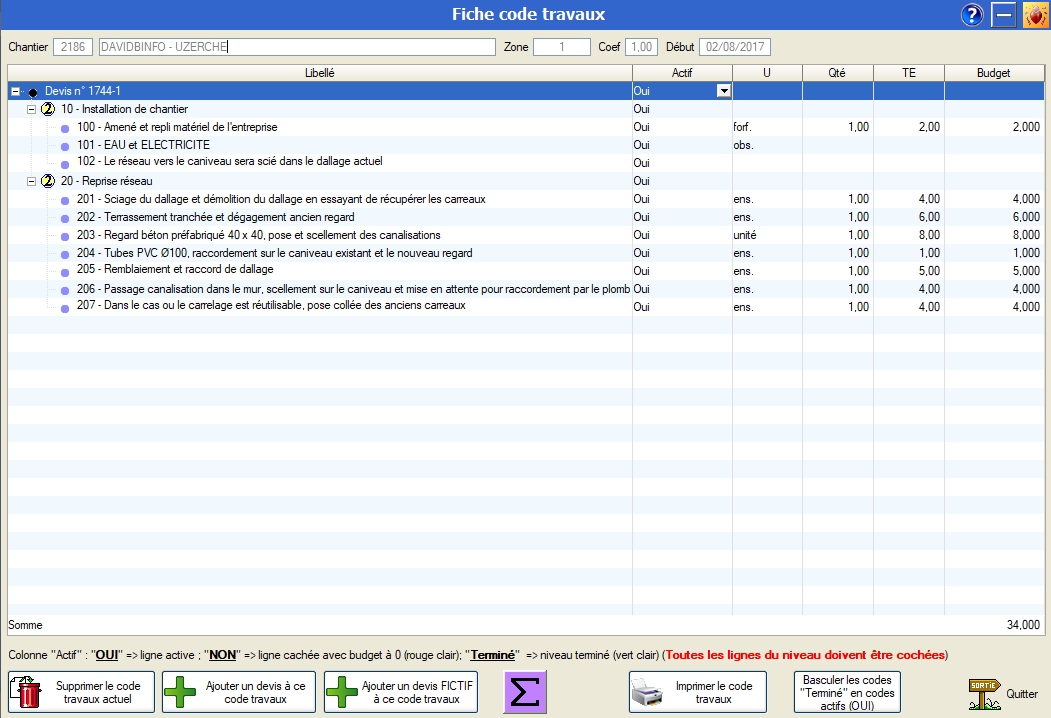Click the yellow level icon for 20 - Reprise réseau
This screenshot has height=718, width=1051.
(47, 181)
